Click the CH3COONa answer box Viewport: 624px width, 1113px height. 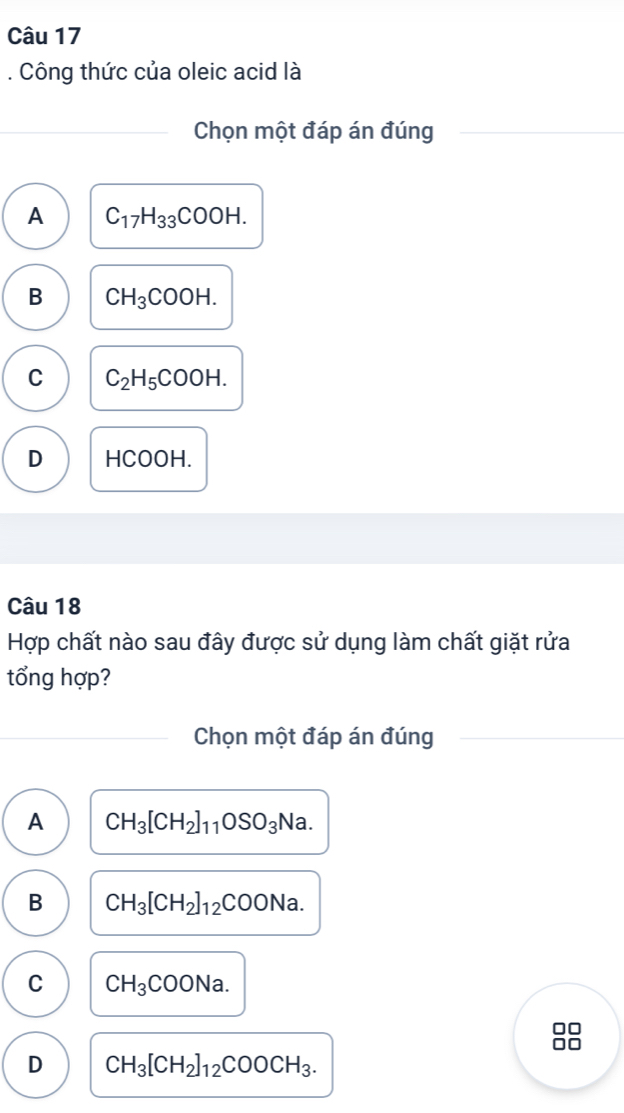pos(168,984)
